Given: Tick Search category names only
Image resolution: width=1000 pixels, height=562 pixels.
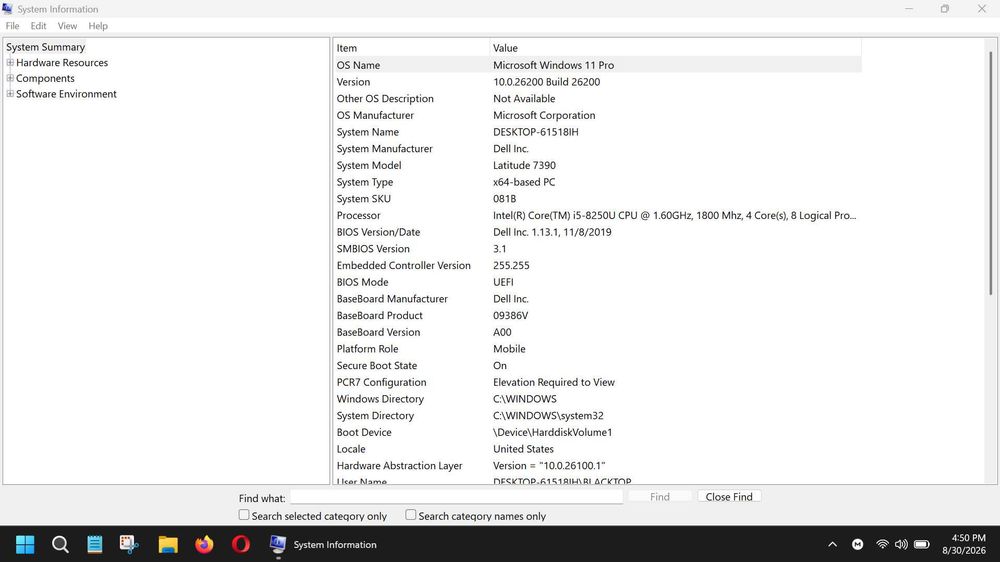Looking at the screenshot, I should click(411, 515).
